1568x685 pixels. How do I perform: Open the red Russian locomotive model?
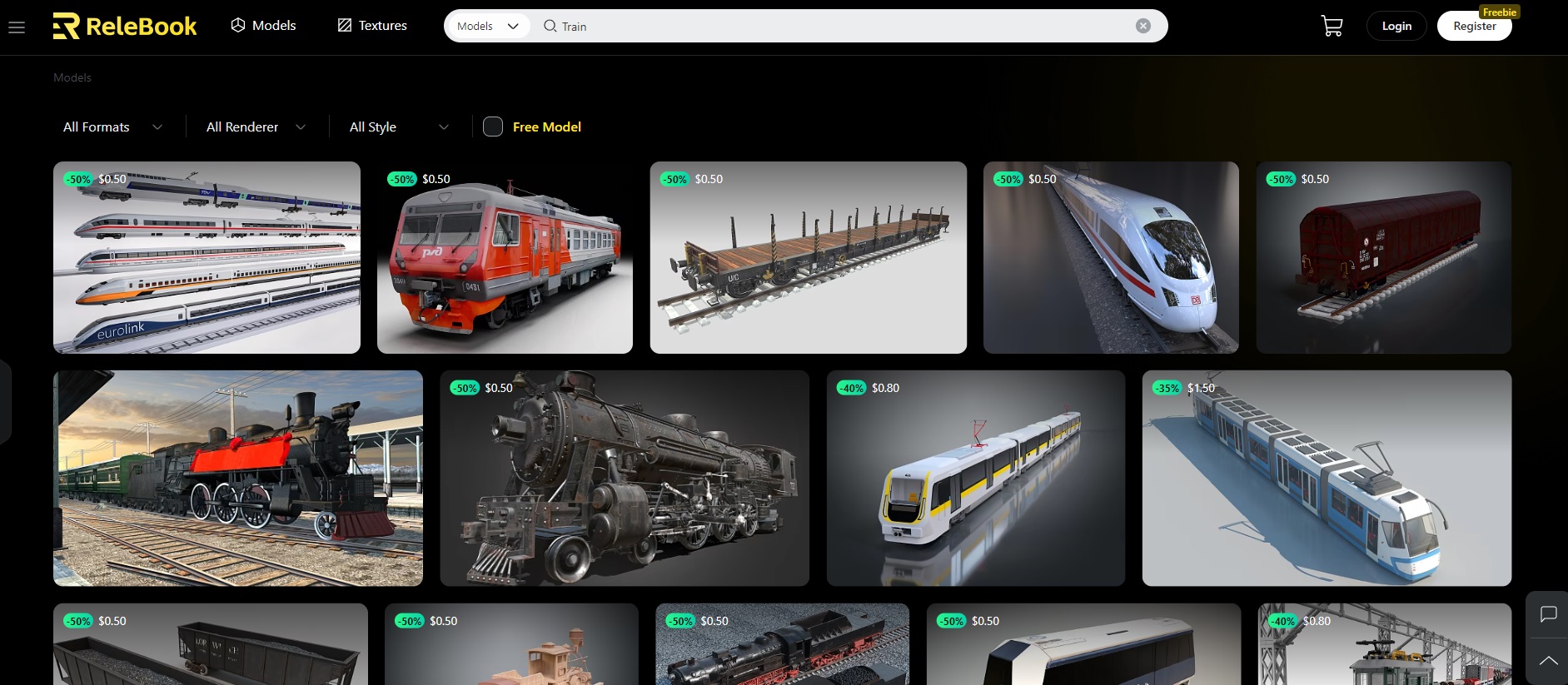[x=505, y=258]
